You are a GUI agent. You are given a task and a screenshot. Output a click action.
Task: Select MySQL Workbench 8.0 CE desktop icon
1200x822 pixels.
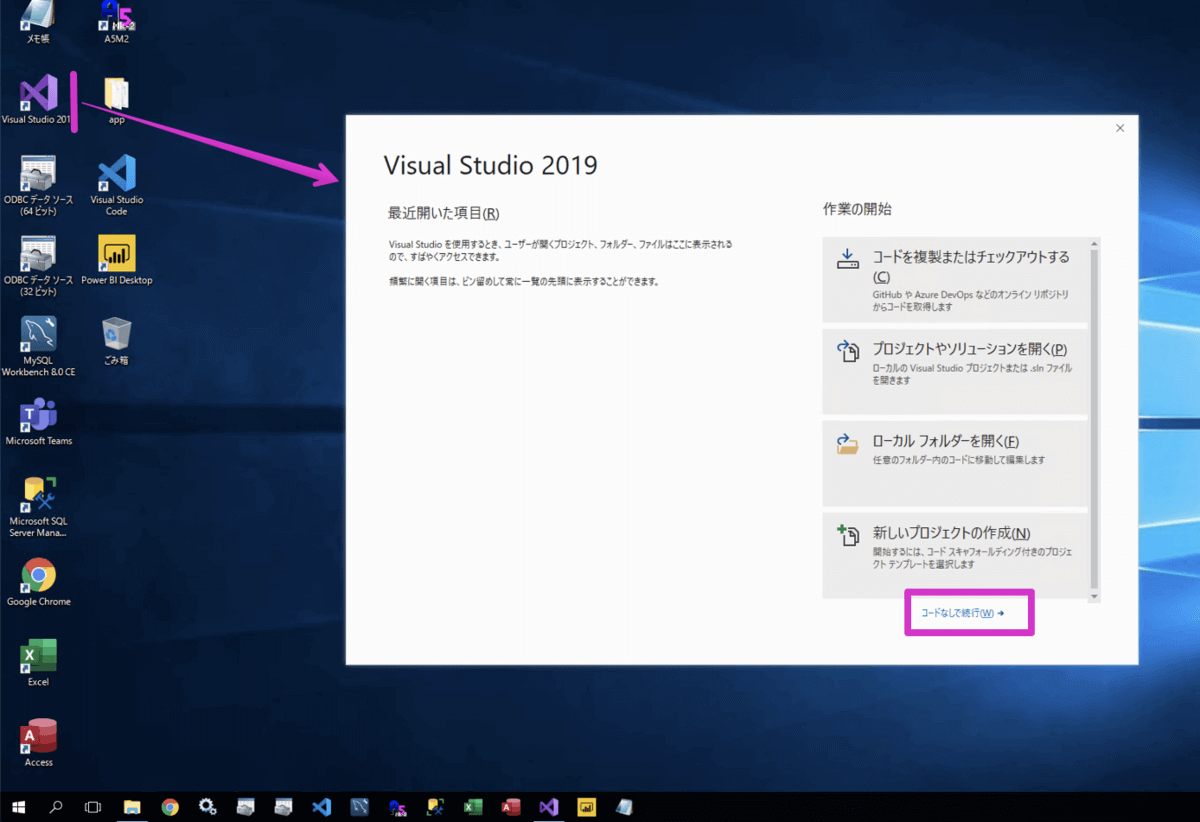[x=38, y=346]
